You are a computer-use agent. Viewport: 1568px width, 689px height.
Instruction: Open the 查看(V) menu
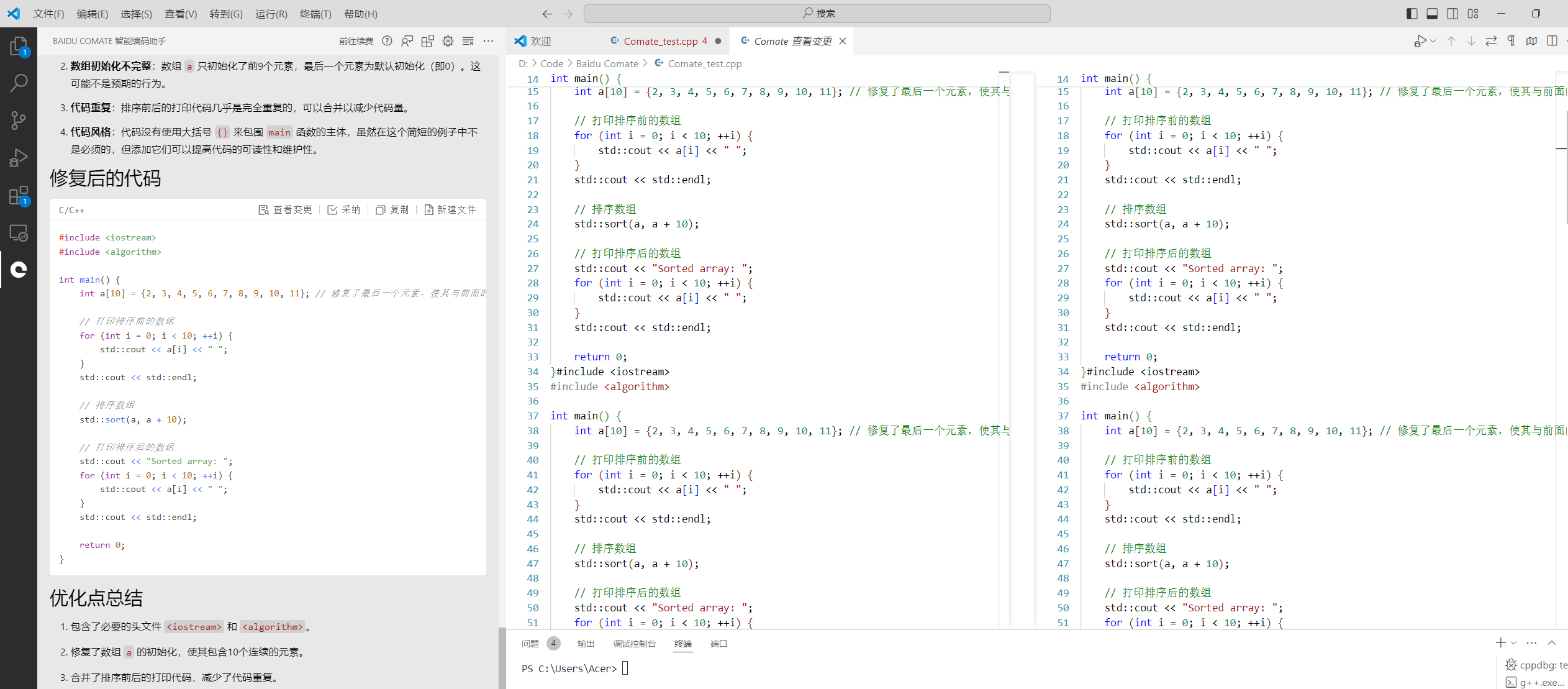tap(181, 14)
